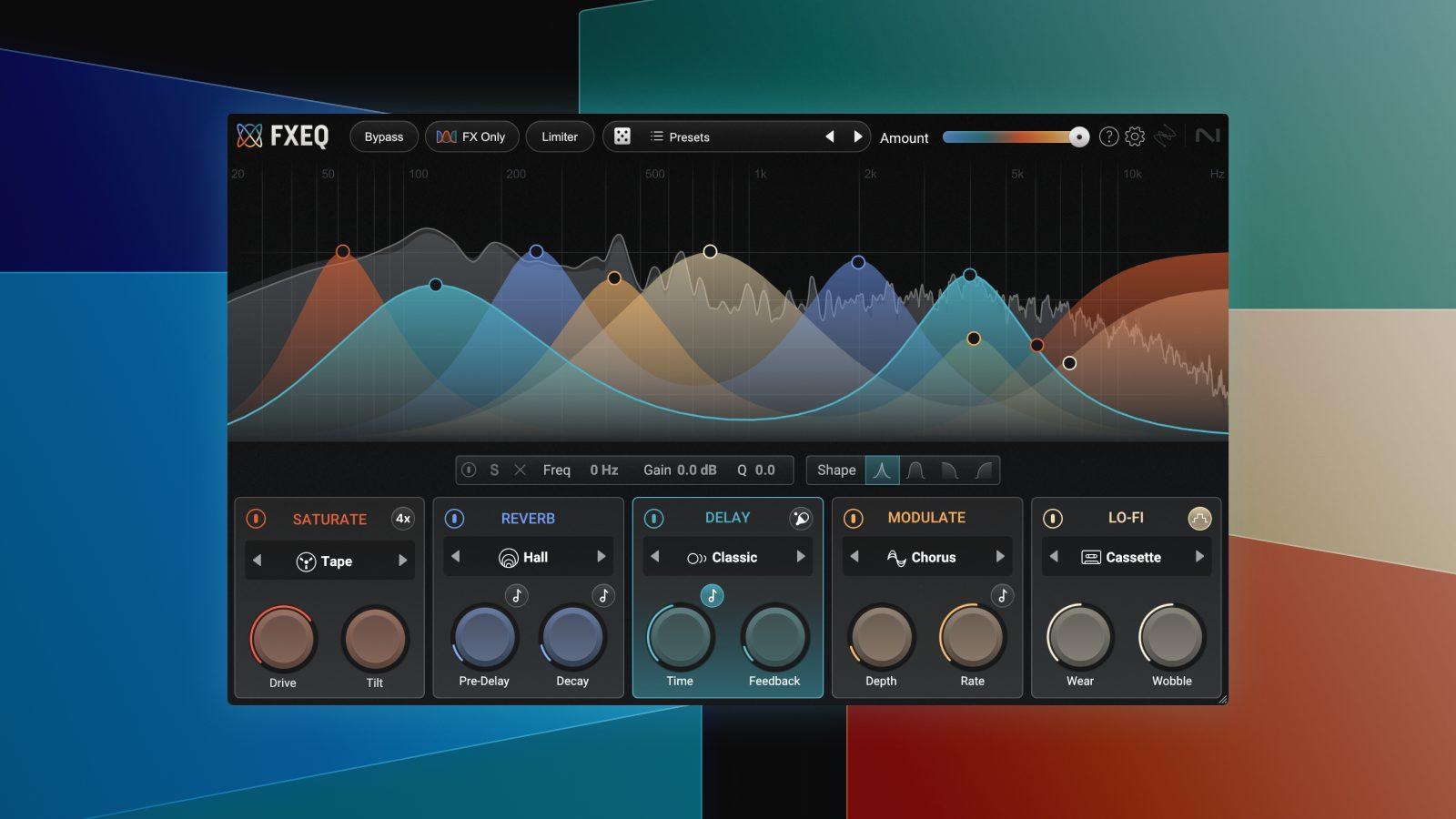
Task: Click the Delay Feedback knob
Action: (x=774, y=637)
